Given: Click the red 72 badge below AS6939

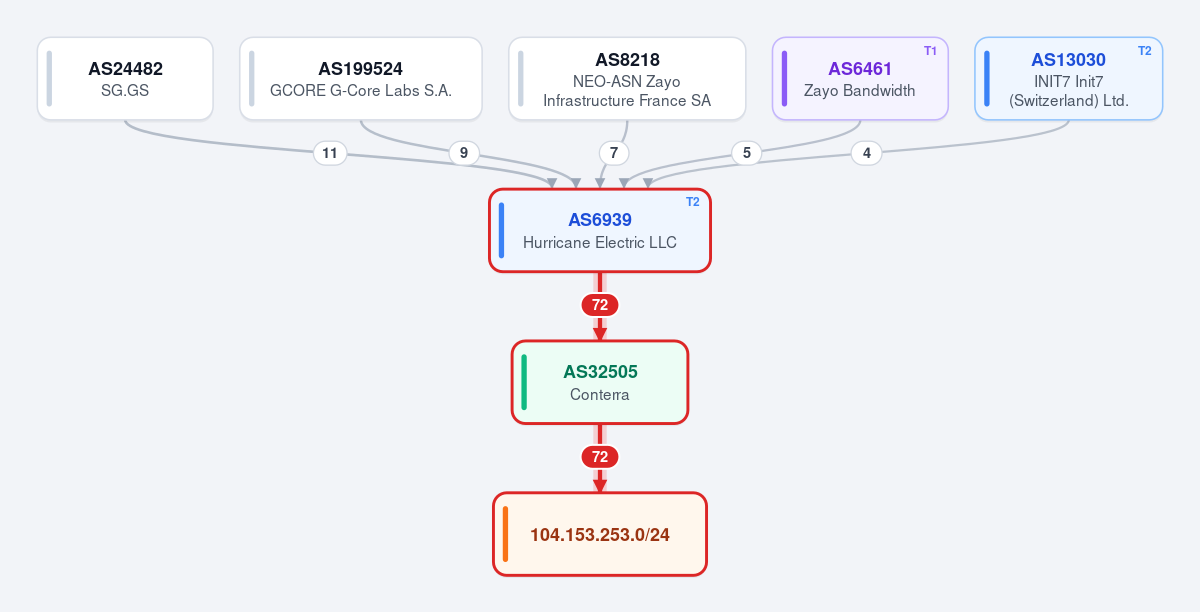Looking at the screenshot, I should 600,305.
